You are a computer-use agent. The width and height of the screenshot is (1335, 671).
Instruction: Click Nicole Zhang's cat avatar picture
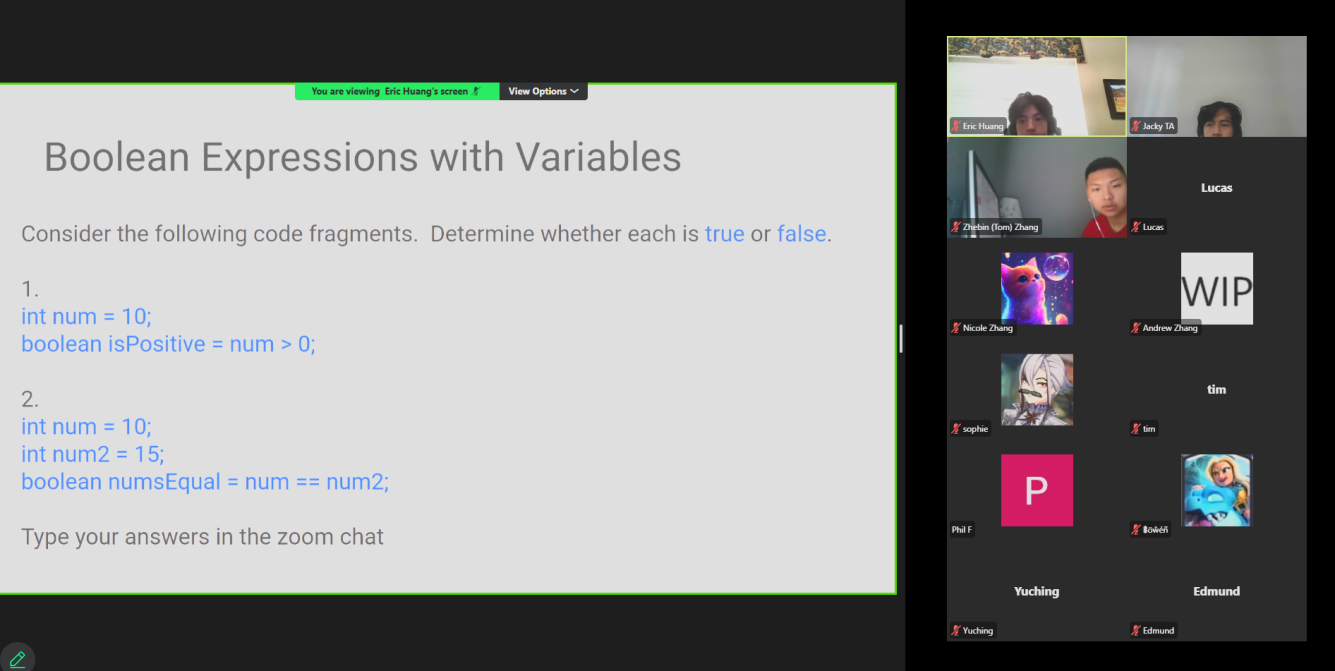[x=1037, y=288]
